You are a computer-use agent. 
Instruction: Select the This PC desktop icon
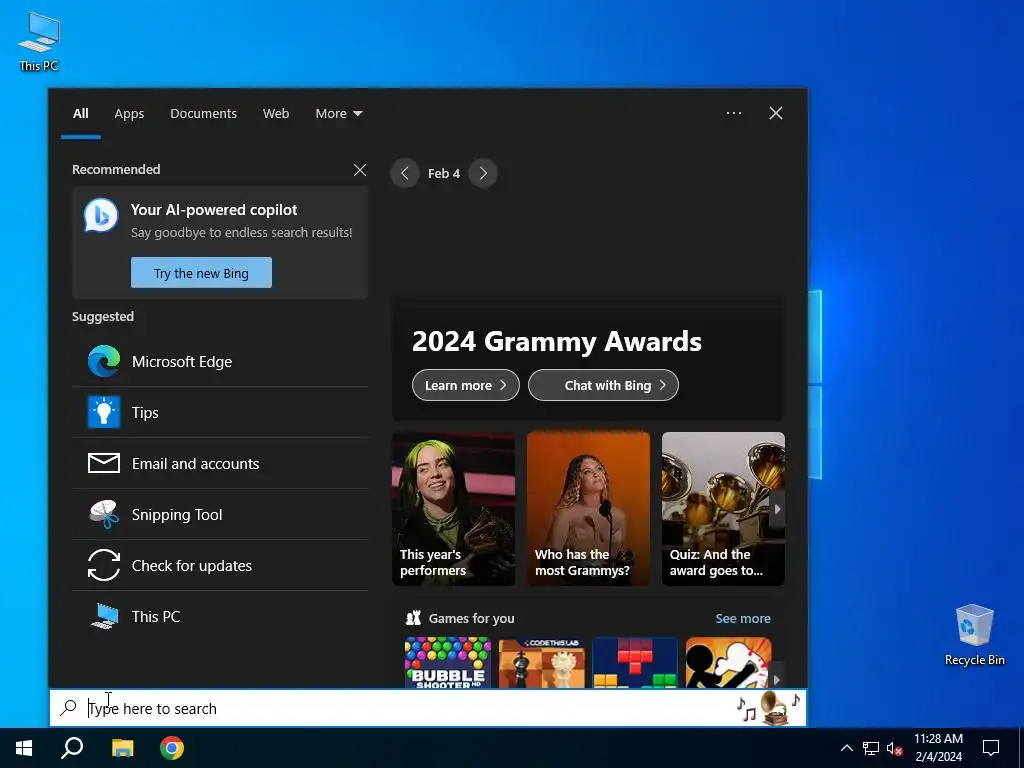39,41
